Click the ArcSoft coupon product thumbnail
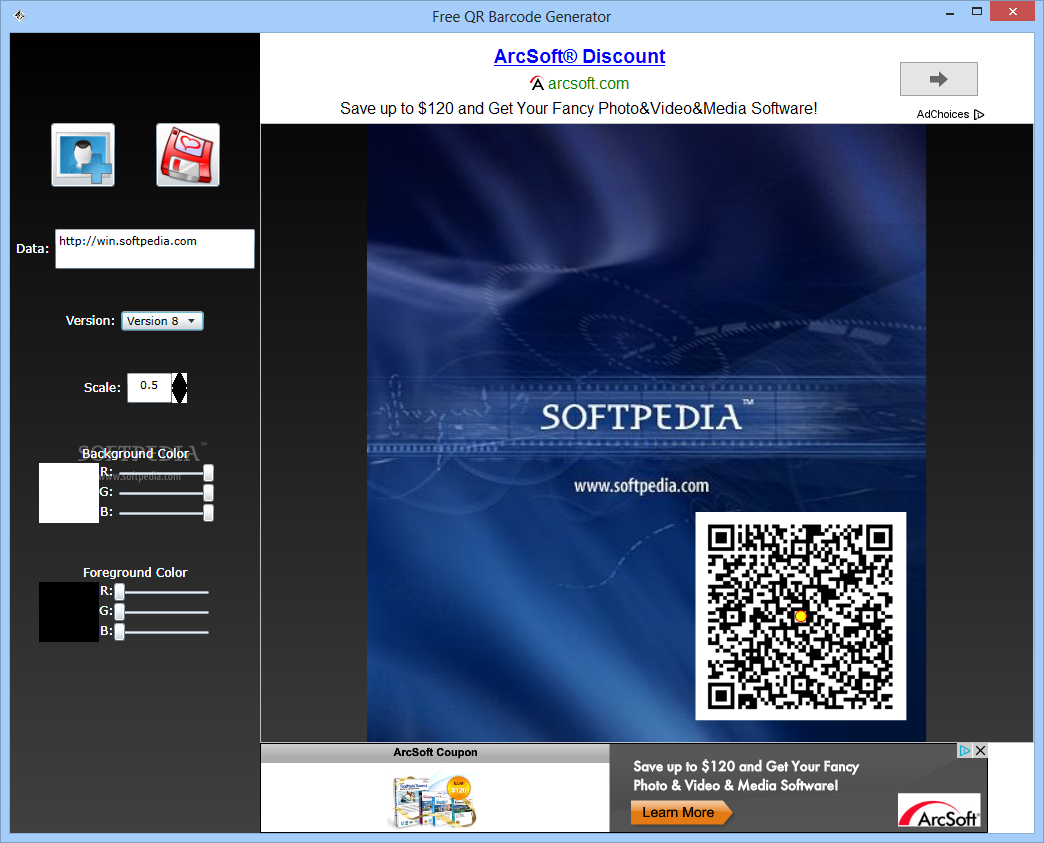1044x843 pixels. 434,799
